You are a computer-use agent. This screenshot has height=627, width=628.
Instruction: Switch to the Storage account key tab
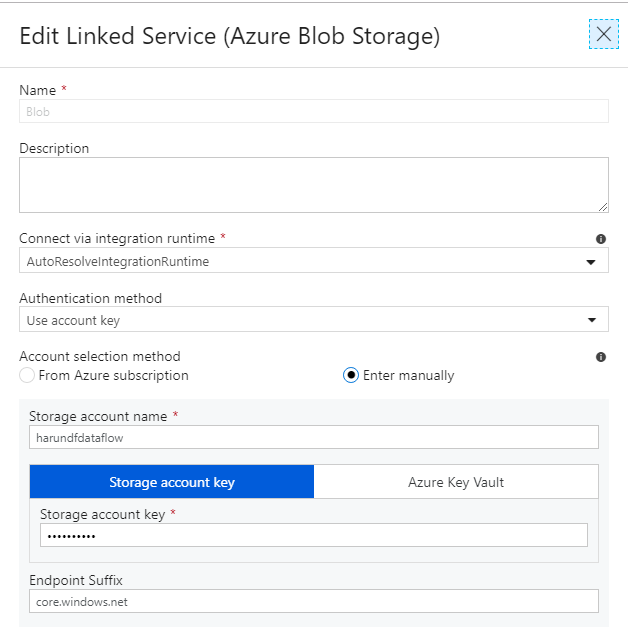point(172,482)
